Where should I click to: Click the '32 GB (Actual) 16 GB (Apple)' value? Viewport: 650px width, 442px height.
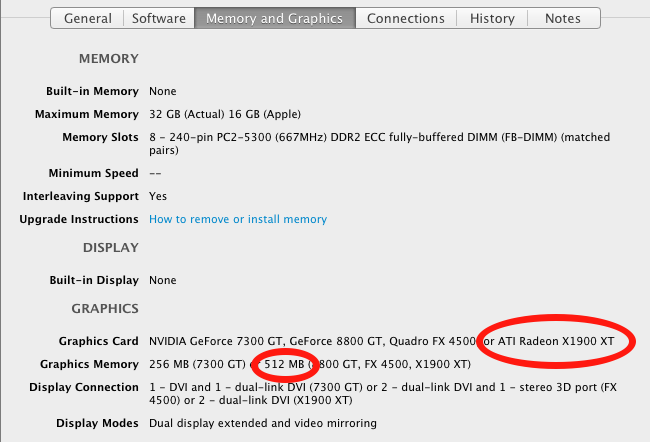click(225, 114)
